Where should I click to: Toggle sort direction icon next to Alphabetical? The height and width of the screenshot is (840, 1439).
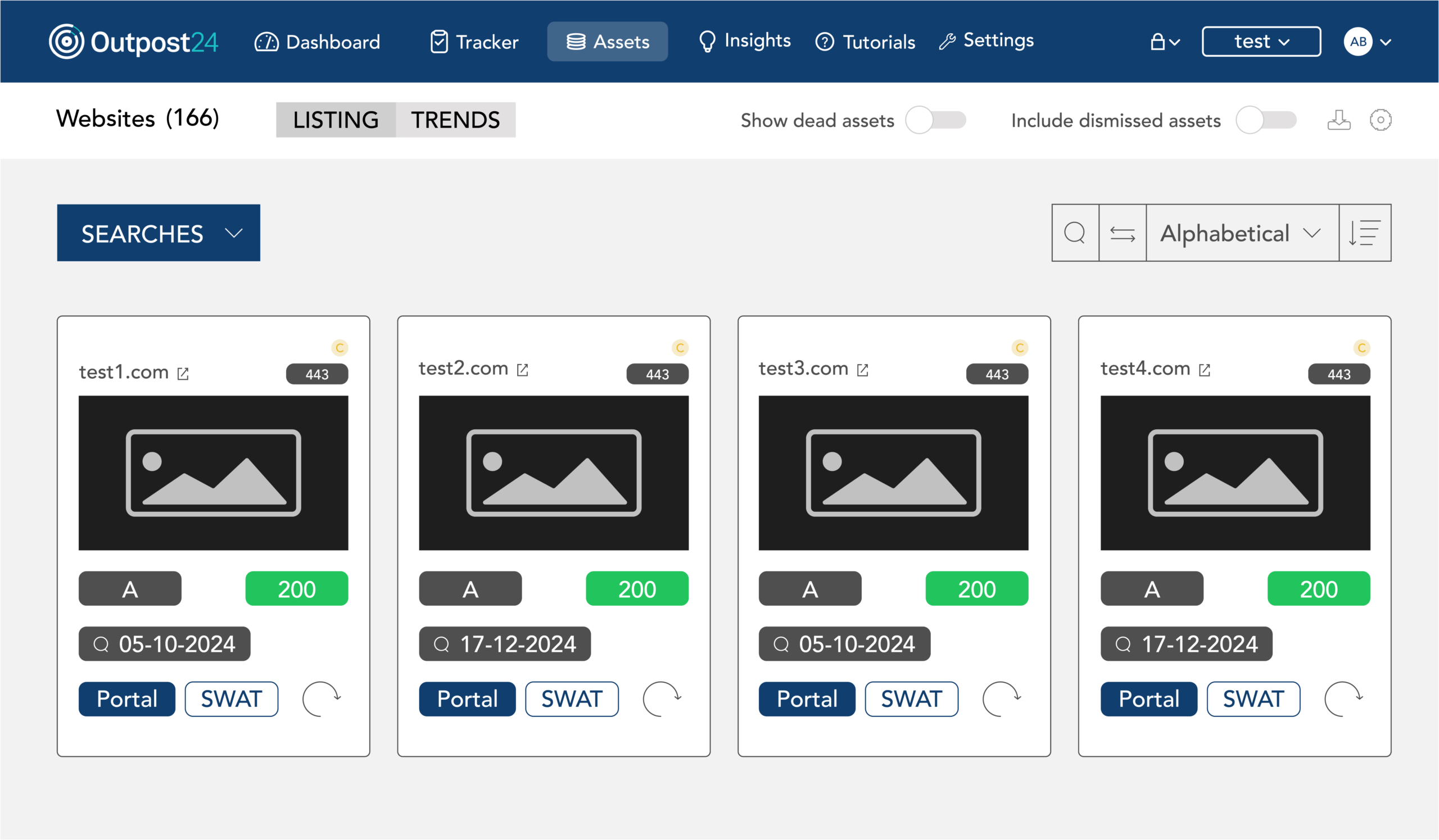(x=1364, y=233)
